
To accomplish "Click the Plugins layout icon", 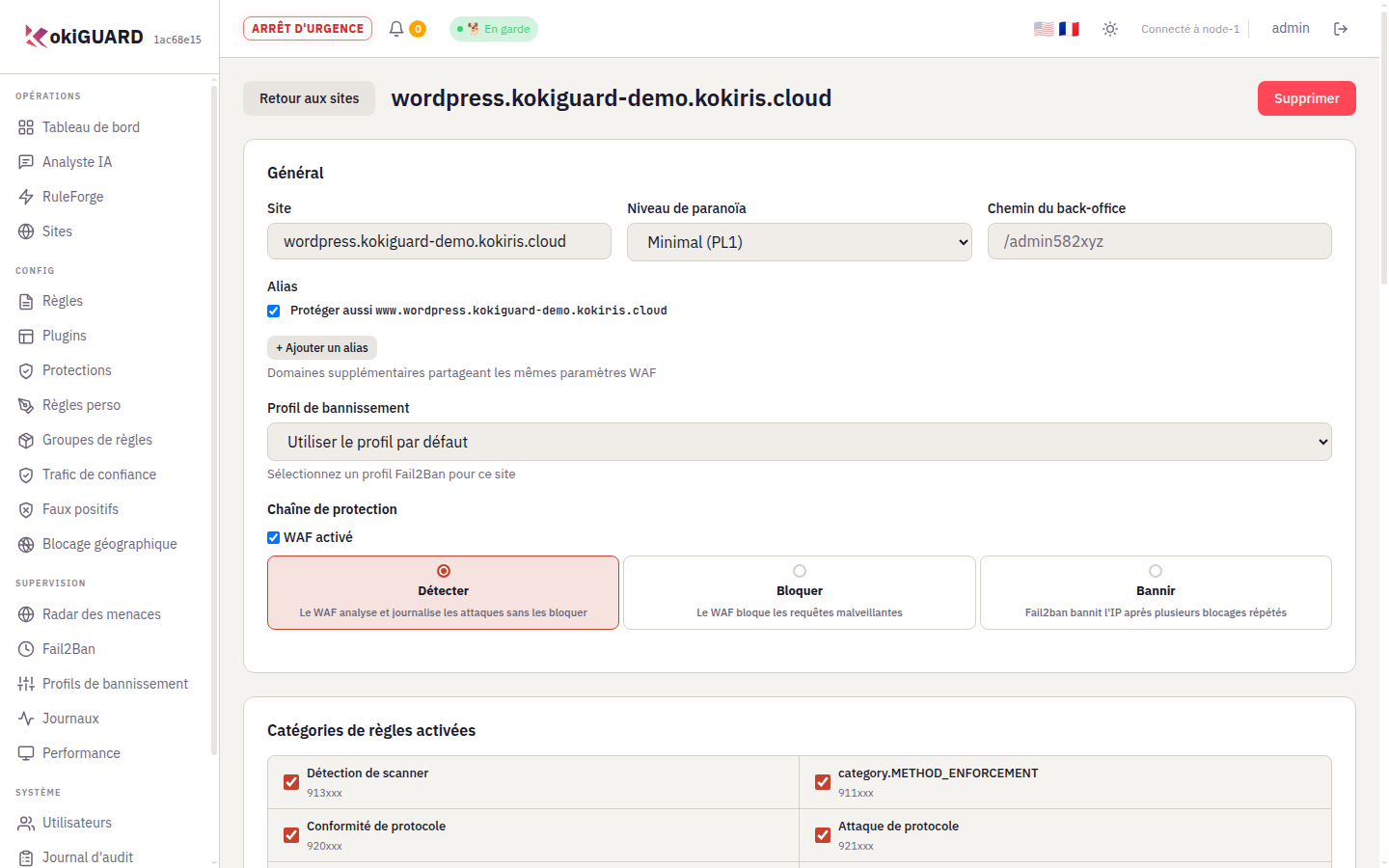I will (x=26, y=336).
